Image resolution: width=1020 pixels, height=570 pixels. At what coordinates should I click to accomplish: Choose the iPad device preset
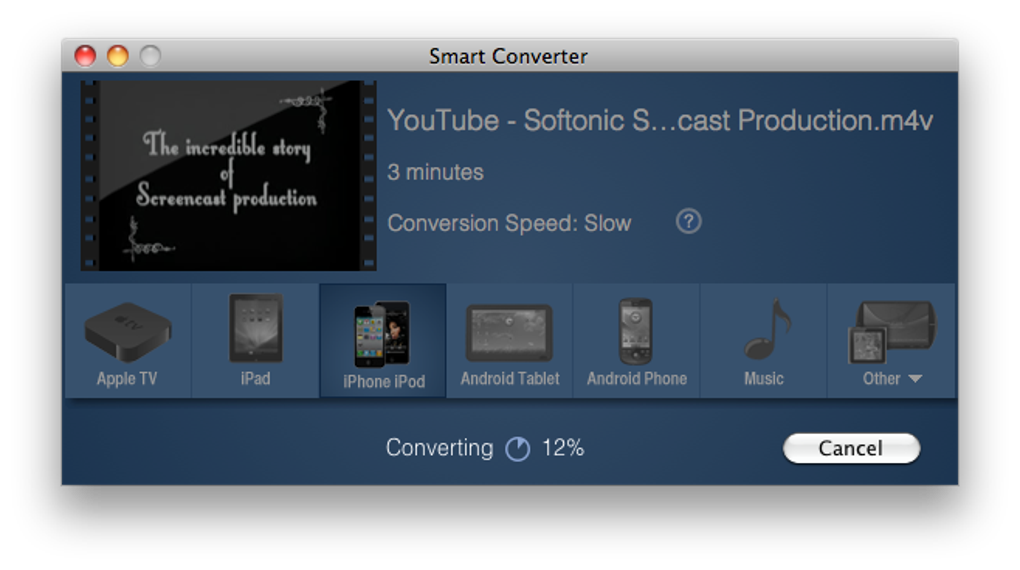[x=255, y=341]
